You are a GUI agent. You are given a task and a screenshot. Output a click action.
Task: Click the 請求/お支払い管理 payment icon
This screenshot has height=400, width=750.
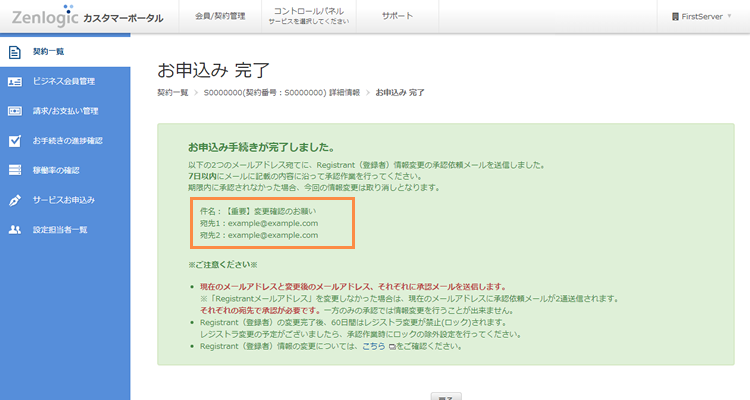15,111
